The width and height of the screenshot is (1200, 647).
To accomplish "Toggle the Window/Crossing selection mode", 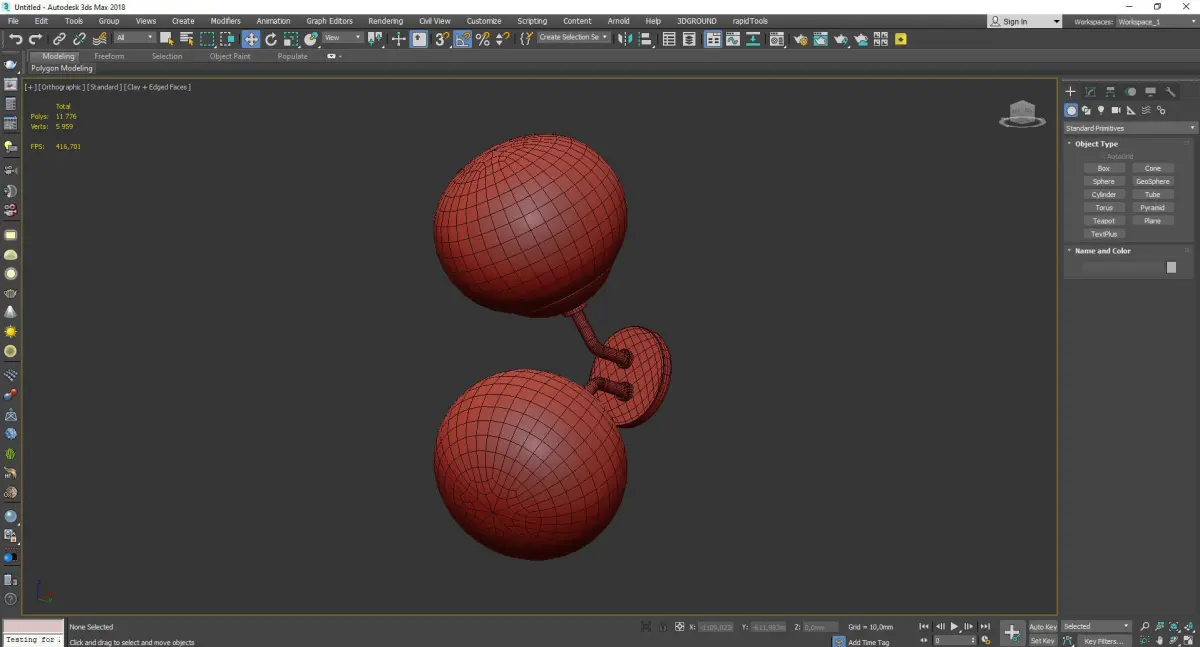I will (x=228, y=39).
